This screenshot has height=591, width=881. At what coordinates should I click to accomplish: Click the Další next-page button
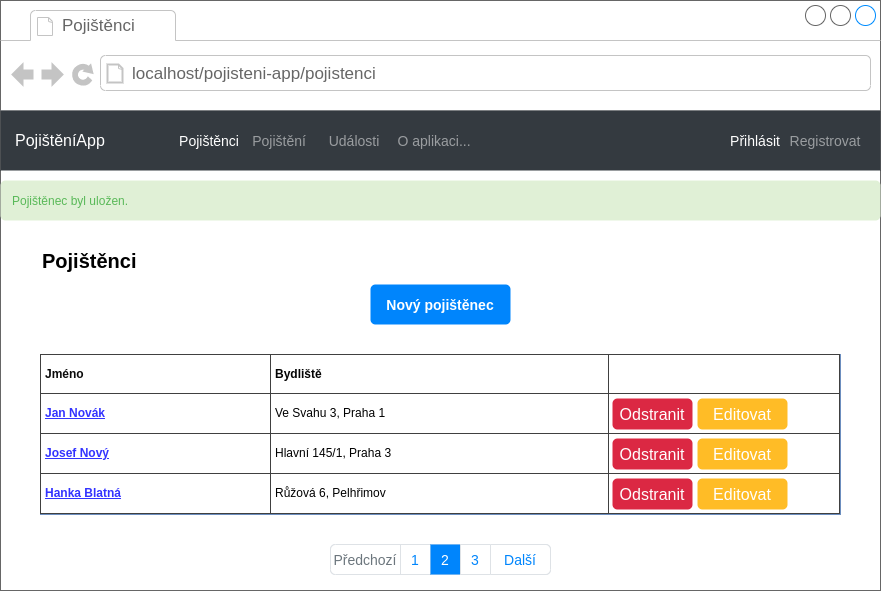(x=520, y=560)
